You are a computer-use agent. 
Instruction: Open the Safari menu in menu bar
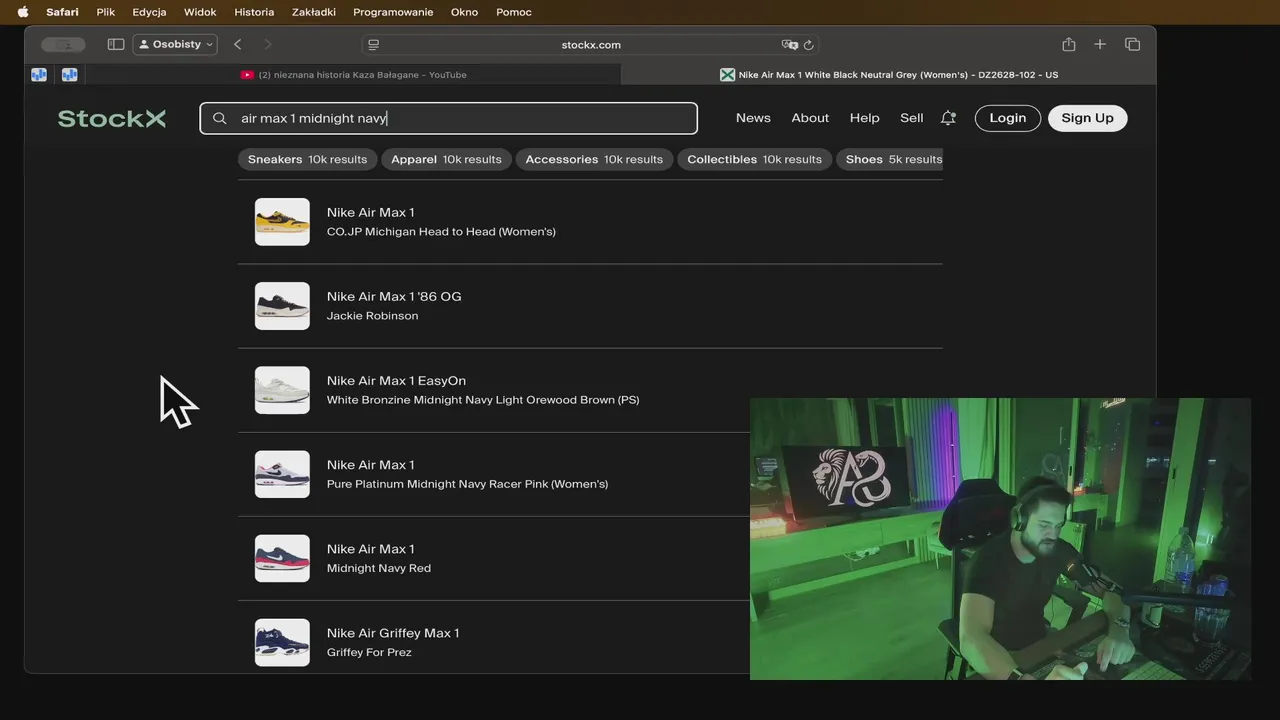(x=62, y=12)
